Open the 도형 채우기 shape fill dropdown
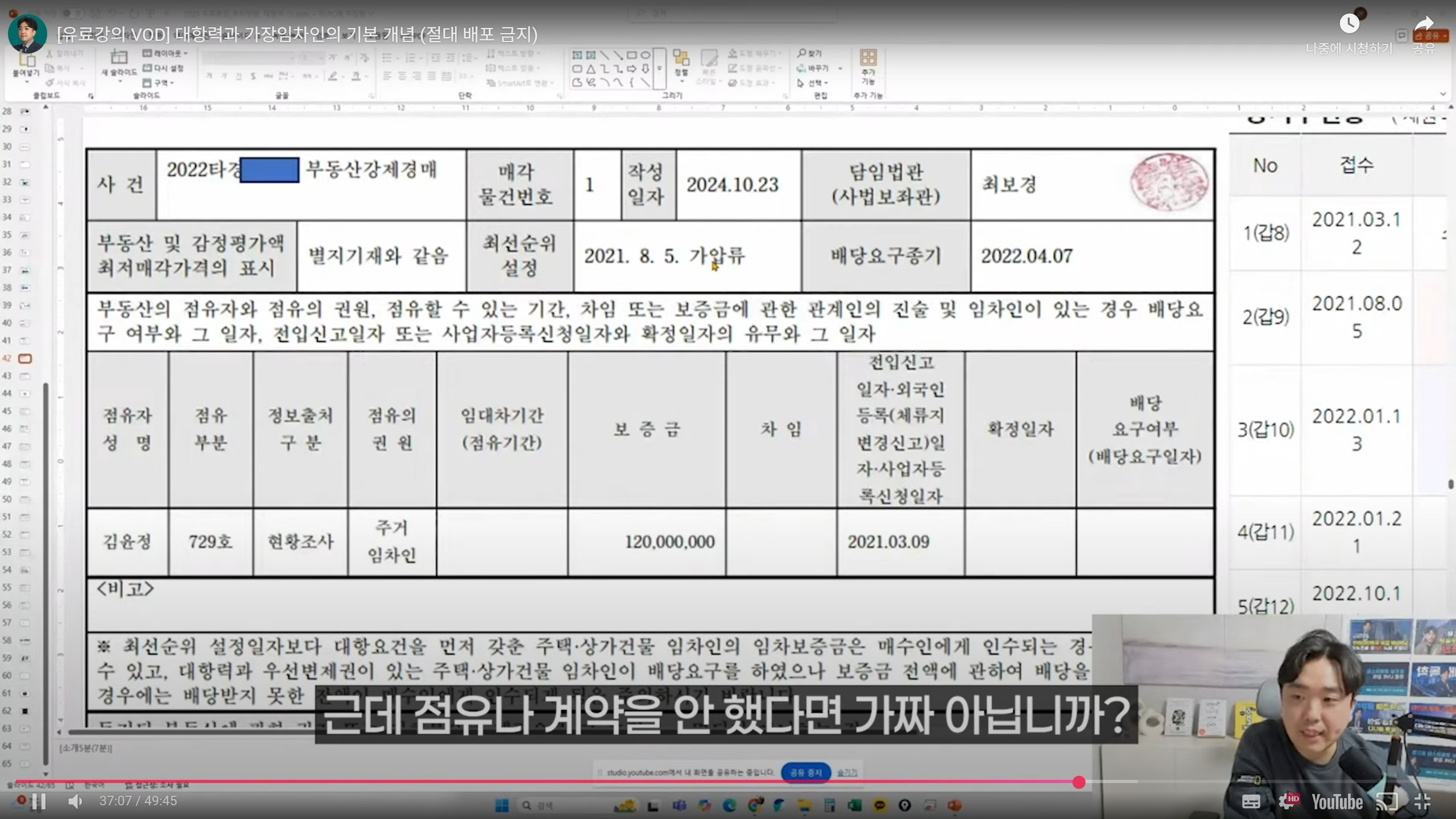 (754, 53)
